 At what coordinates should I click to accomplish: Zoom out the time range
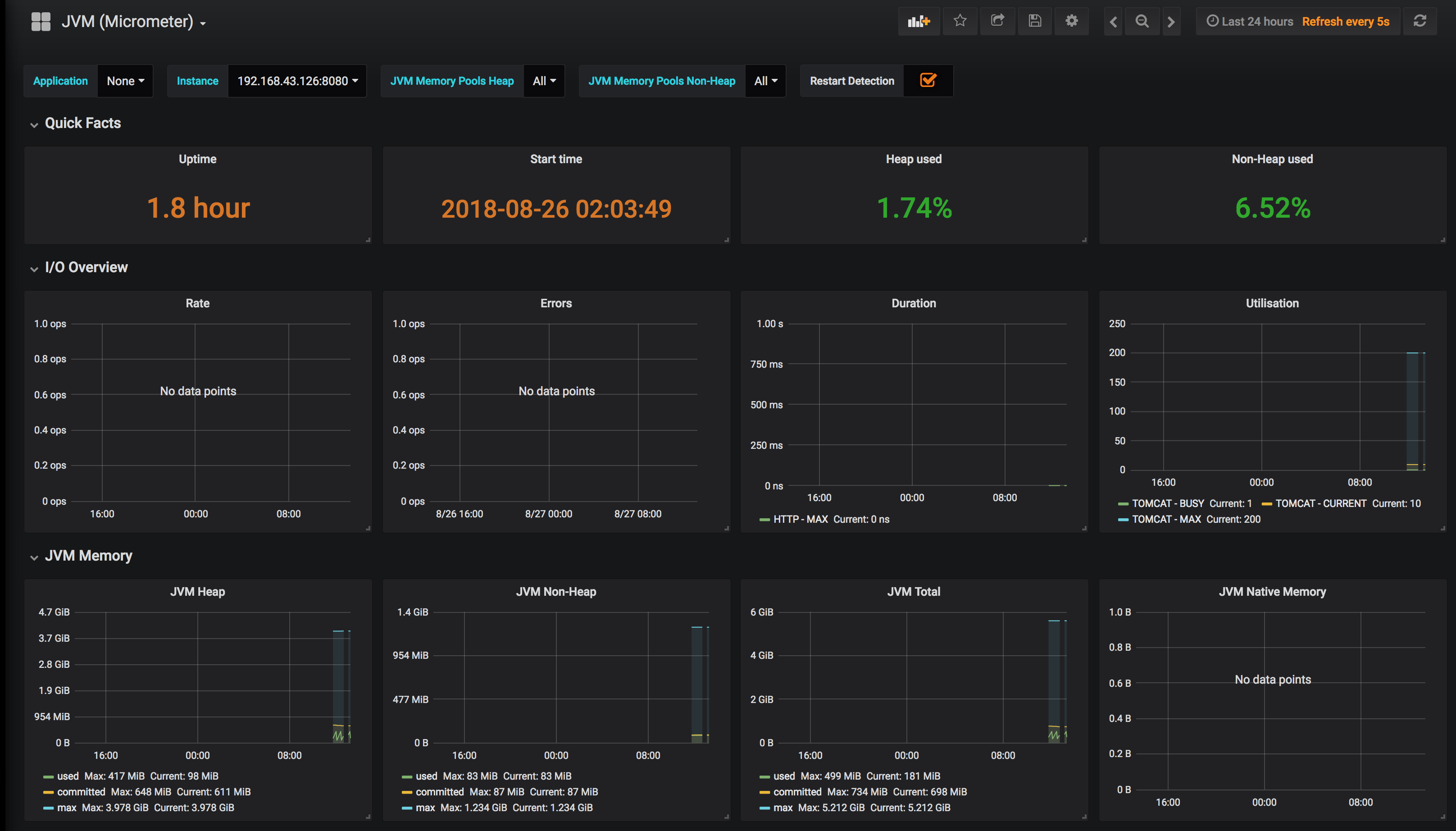[1142, 21]
